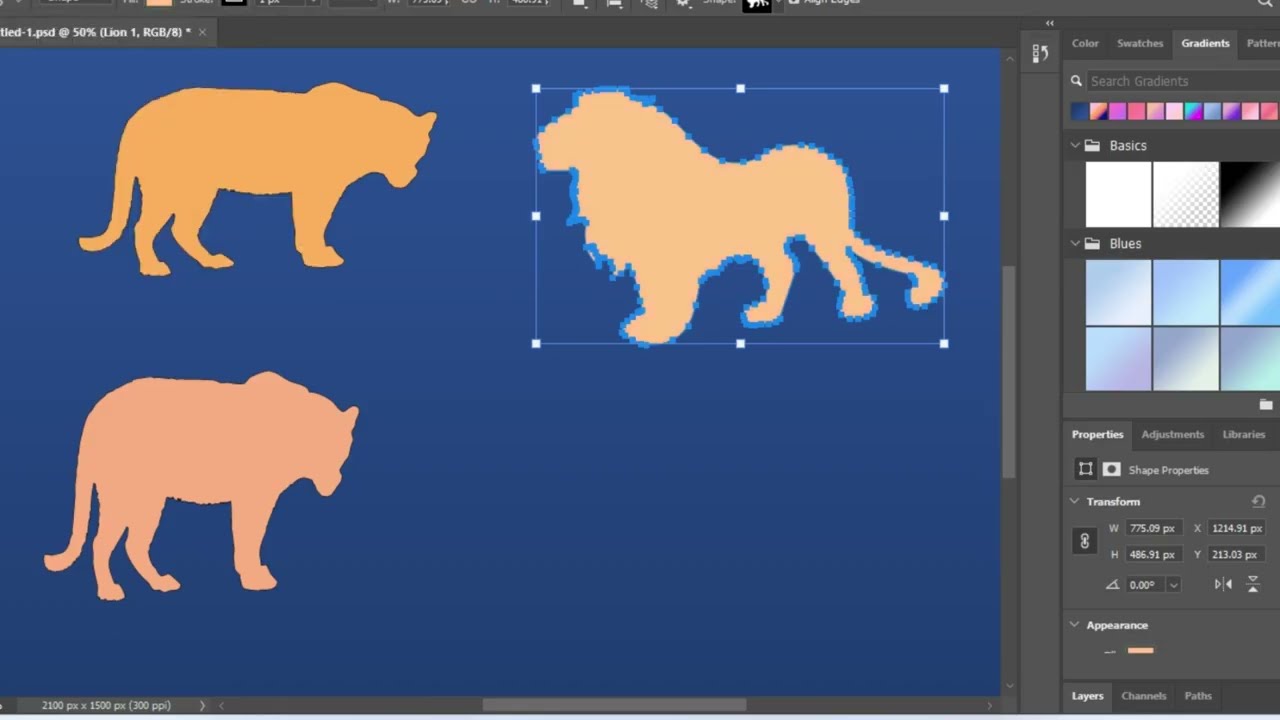This screenshot has width=1280, height=720.
Task: Collapse panels using double-arrow icon
Action: tap(1049, 23)
